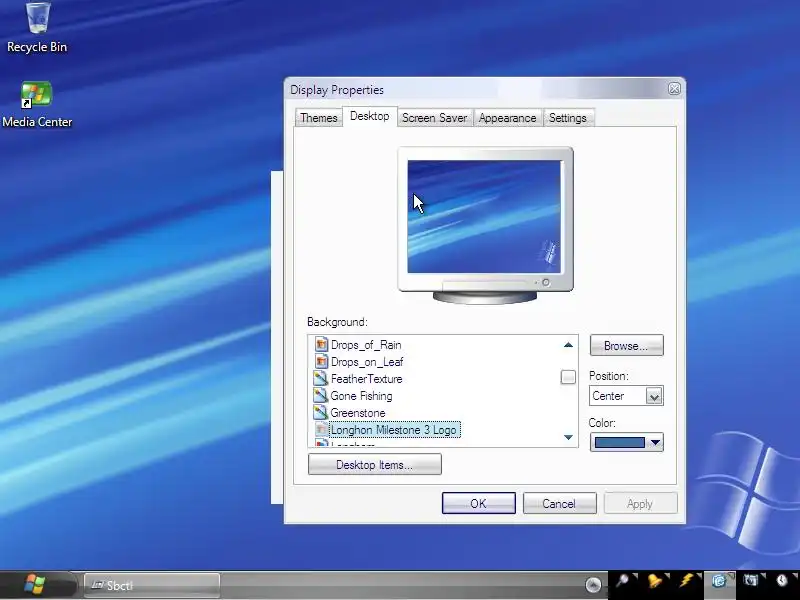800x600 pixels.
Task: Click the Browse... button
Action: coord(627,345)
